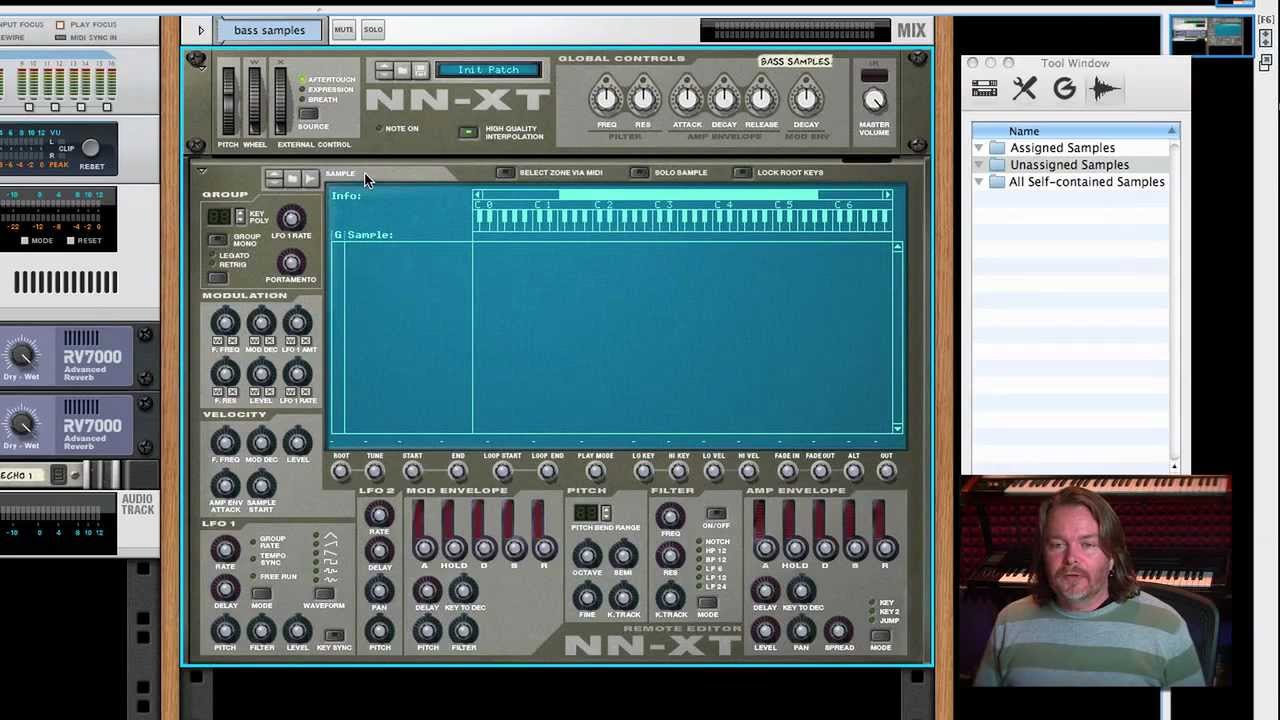The height and width of the screenshot is (720, 1280).
Task: Click the pitch OCTAVE knob
Action: [587, 556]
